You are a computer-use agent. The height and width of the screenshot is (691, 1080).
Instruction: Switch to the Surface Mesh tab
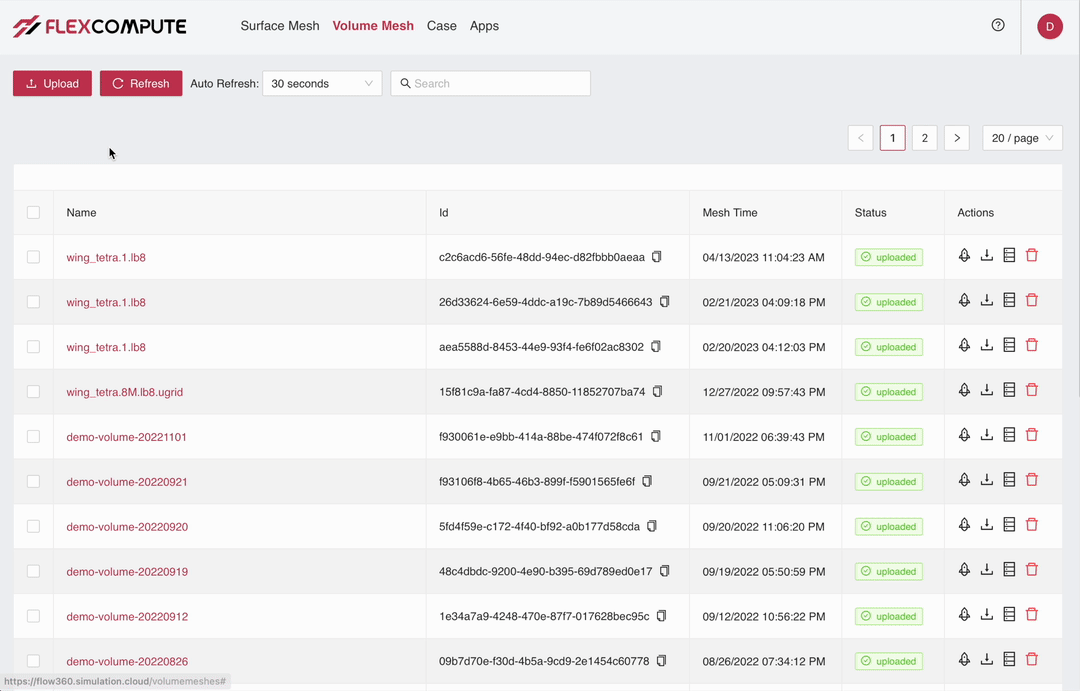tap(280, 26)
